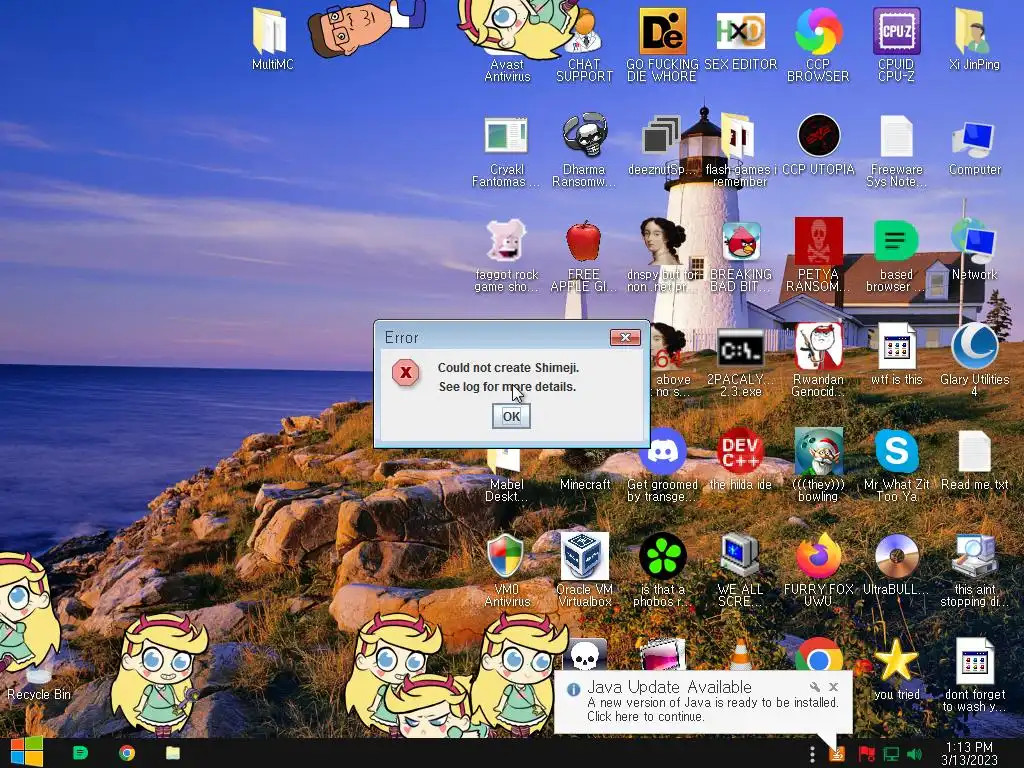Image resolution: width=1024 pixels, height=768 pixels.
Task: Launch the Skype icon Mr What Zit Too Ya
Action: (x=896, y=451)
